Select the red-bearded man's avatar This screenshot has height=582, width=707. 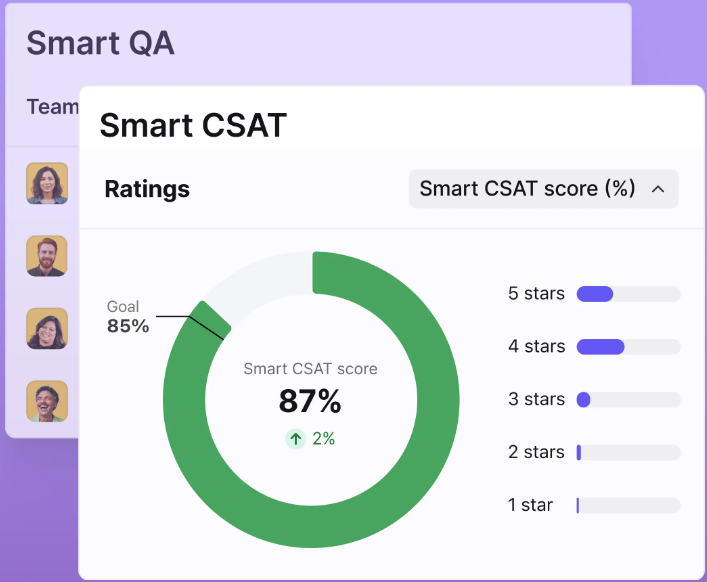(x=47, y=256)
